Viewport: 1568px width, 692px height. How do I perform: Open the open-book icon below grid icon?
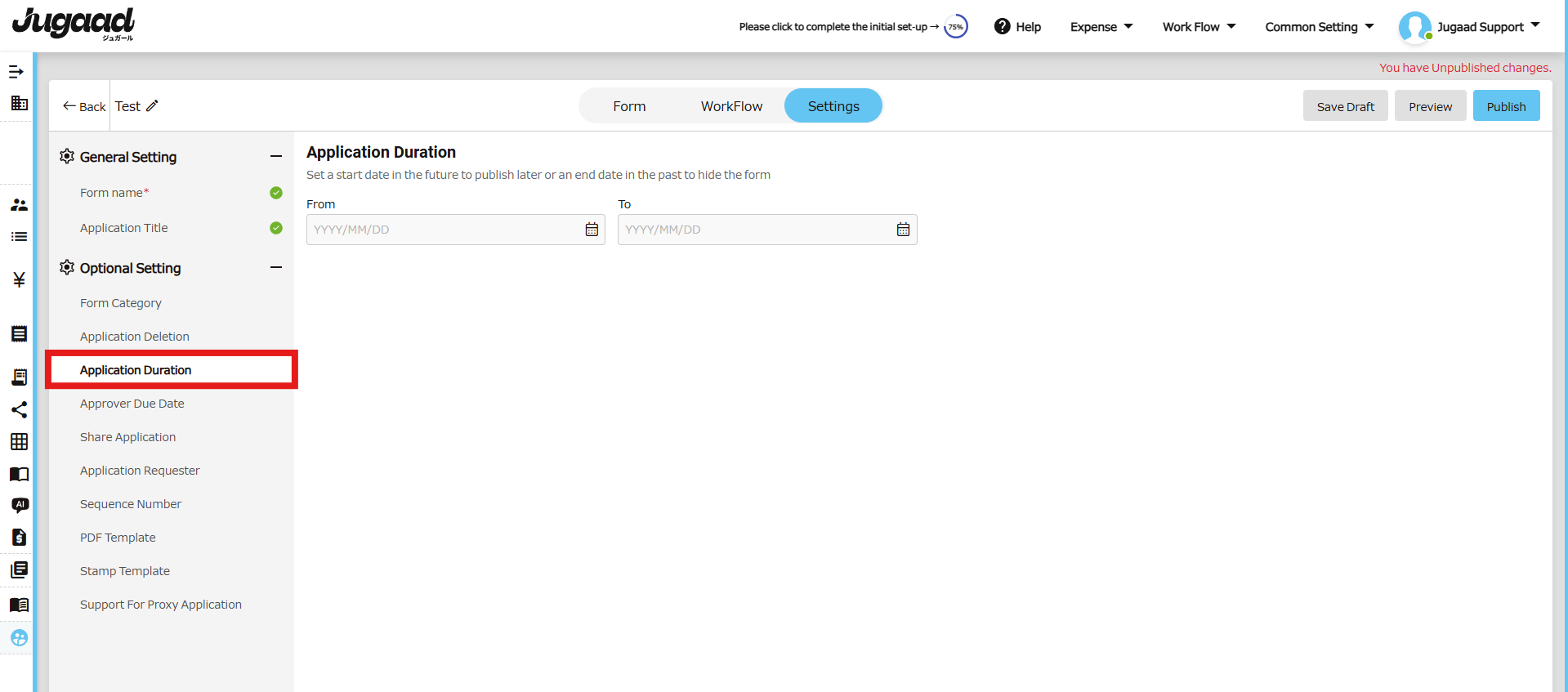(x=19, y=474)
